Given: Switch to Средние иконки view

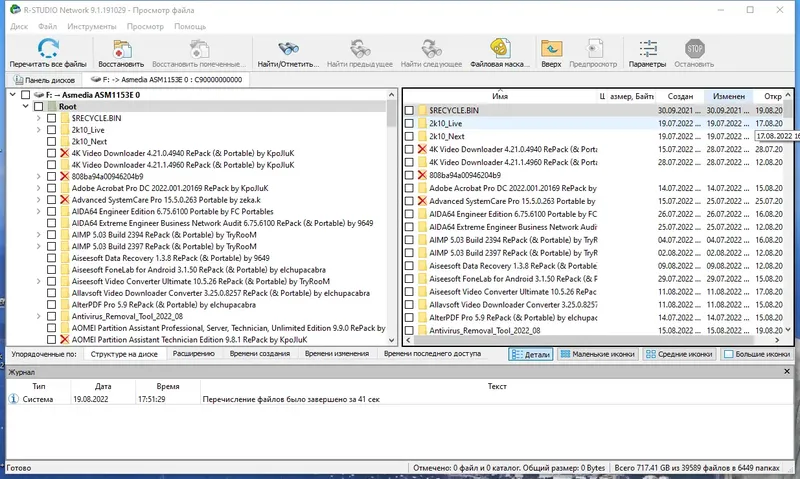Looking at the screenshot, I should 679,354.
